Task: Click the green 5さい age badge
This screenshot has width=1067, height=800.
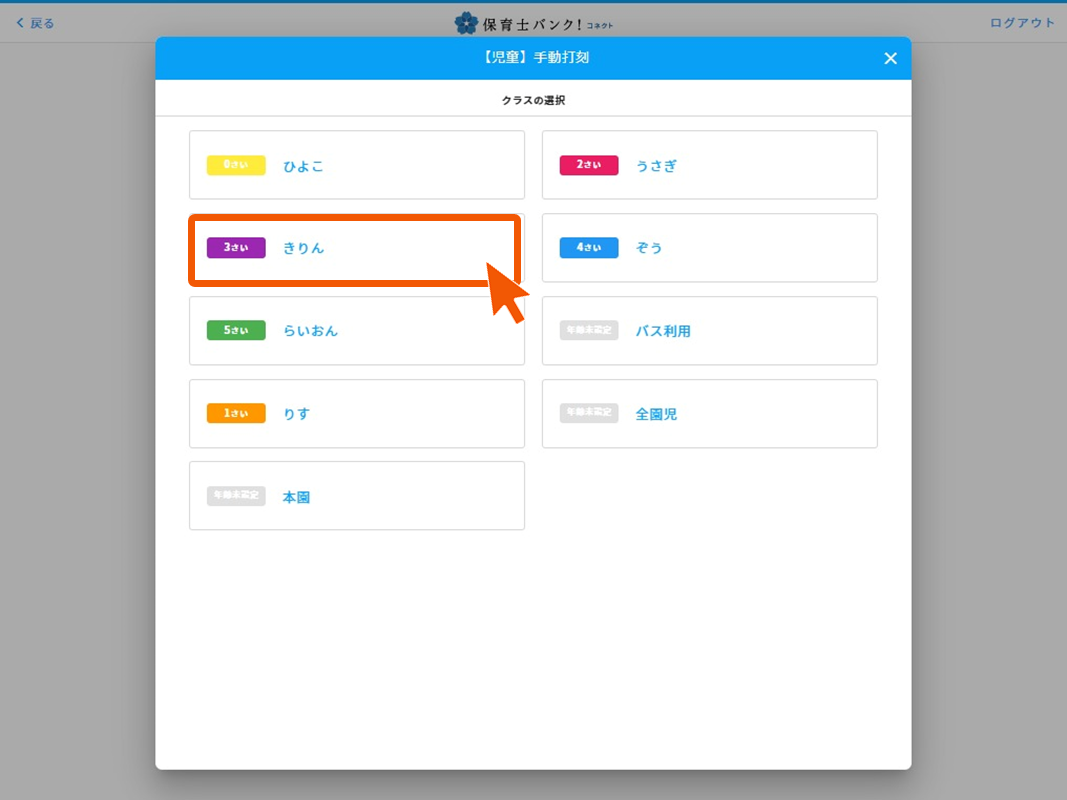Action: [x=236, y=331]
